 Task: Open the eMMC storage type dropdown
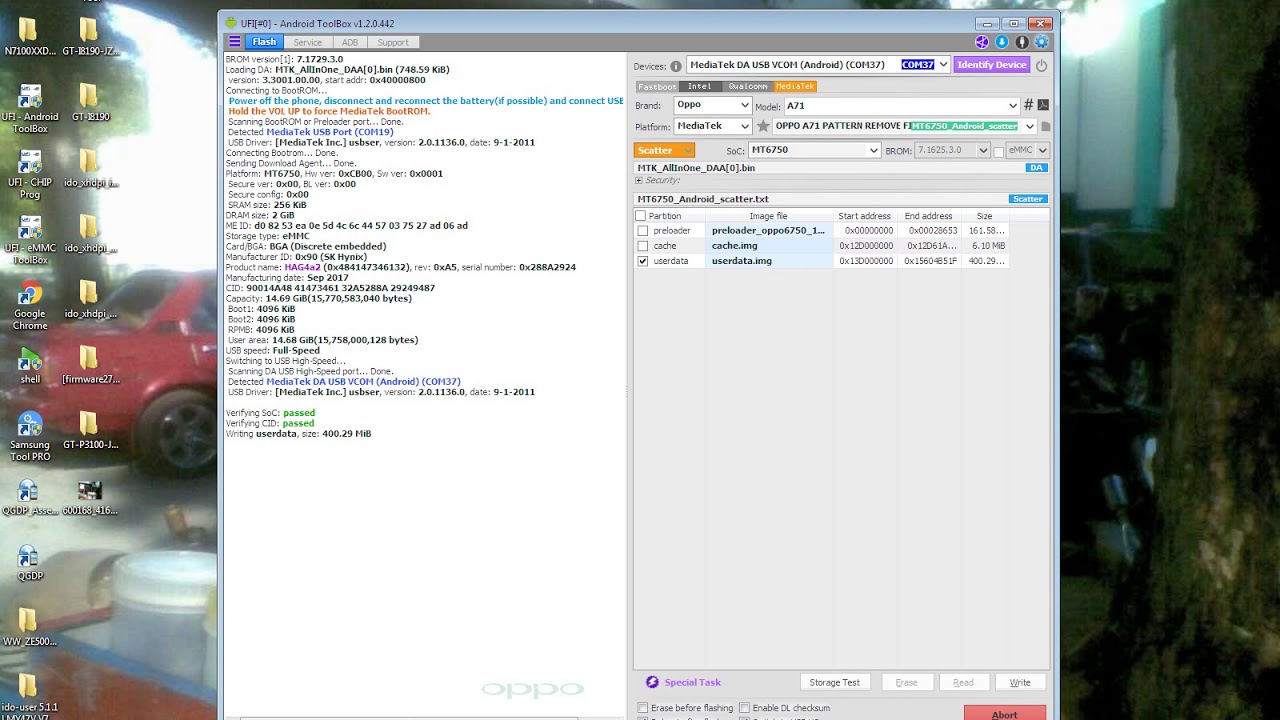(x=1027, y=150)
